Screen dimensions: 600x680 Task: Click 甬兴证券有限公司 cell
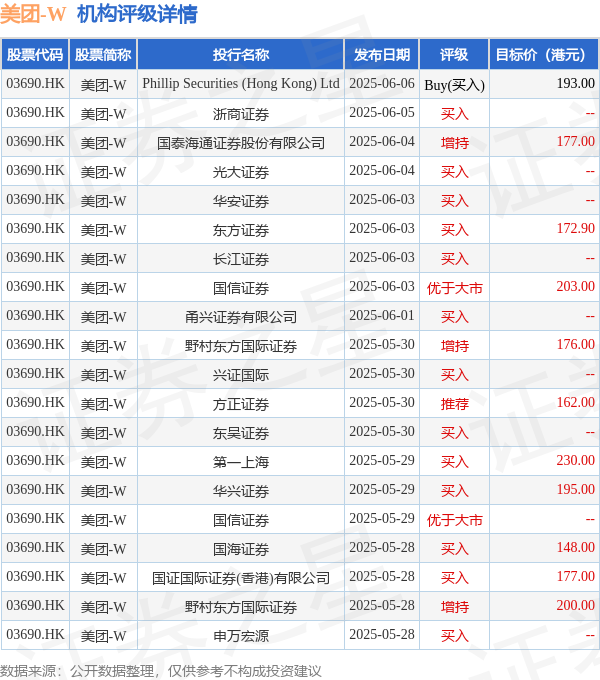point(241,317)
